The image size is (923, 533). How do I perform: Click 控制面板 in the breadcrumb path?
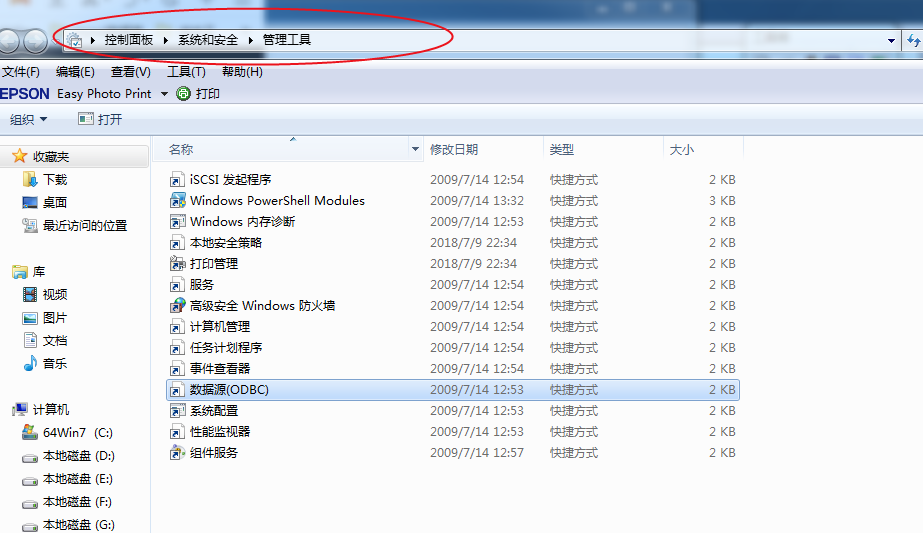129,40
